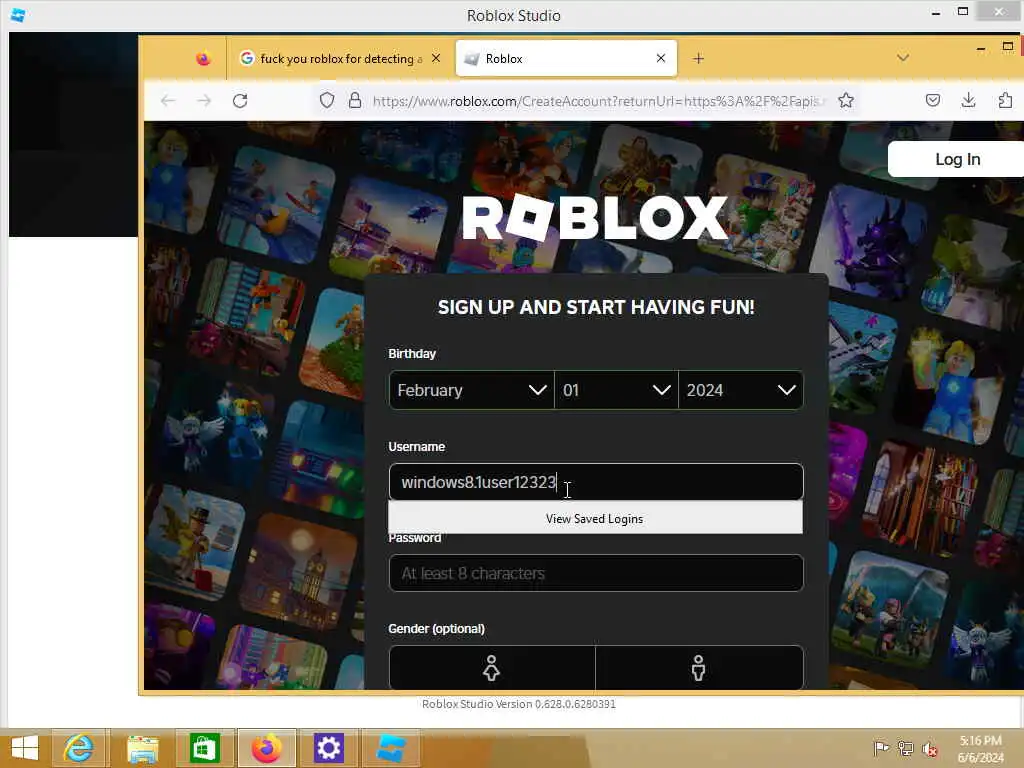
Task: Click the site padlock icon
Action: tap(355, 101)
